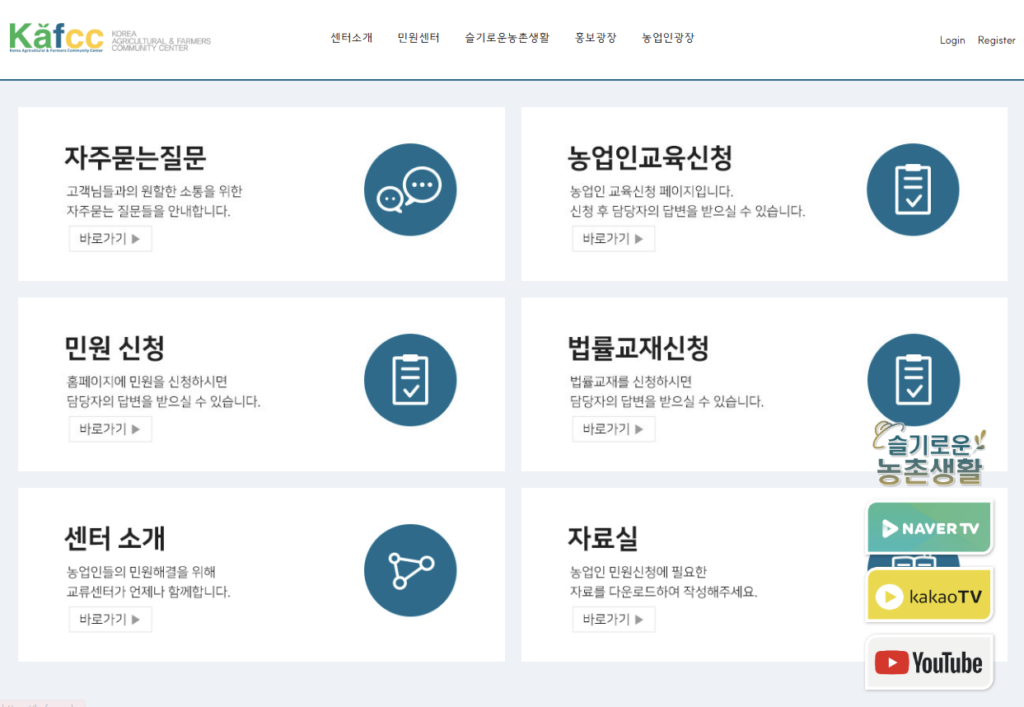This screenshot has width=1024, height=707.
Task: Go to 자주묻는질문 via its 바로가기 button
Action: [110, 239]
